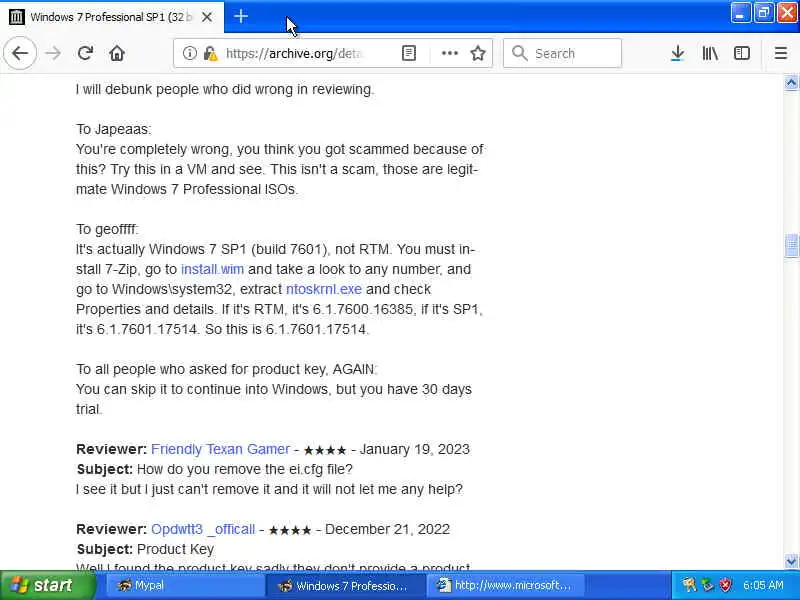Click the 6:05 AM system clock

pos(763,585)
